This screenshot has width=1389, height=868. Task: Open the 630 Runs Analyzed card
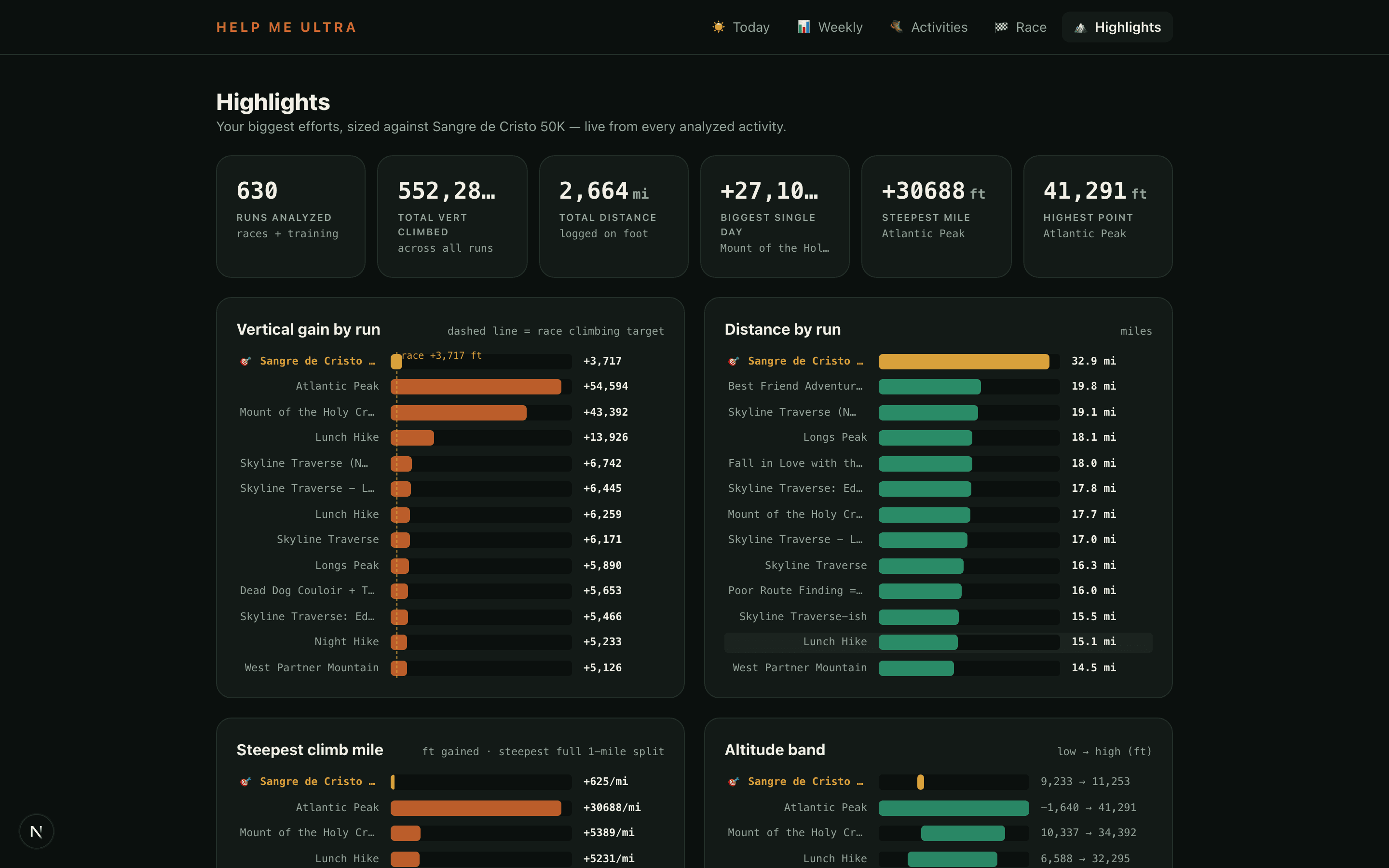click(x=290, y=217)
